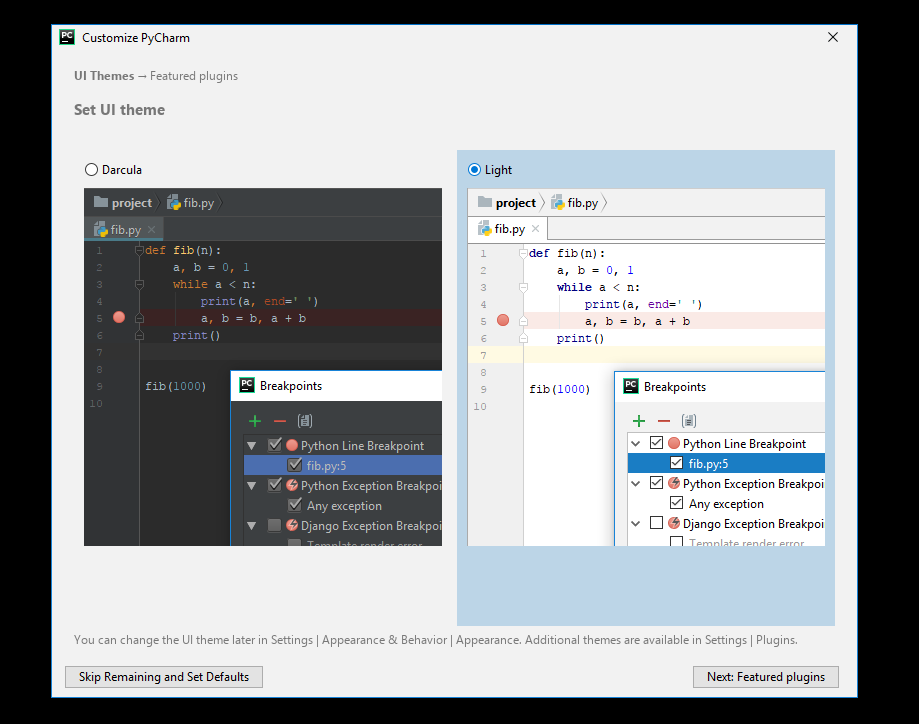This screenshot has width=919, height=724.
Task: Click the project folder icon in Darcula preview
Action: (x=101, y=202)
